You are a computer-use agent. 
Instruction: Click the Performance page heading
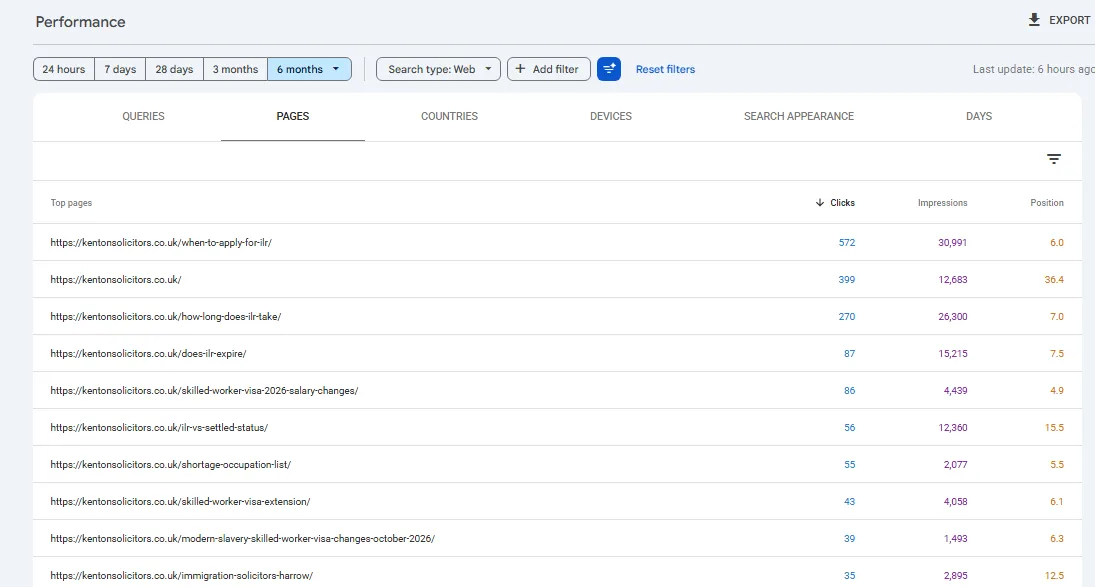(x=80, y=22)
